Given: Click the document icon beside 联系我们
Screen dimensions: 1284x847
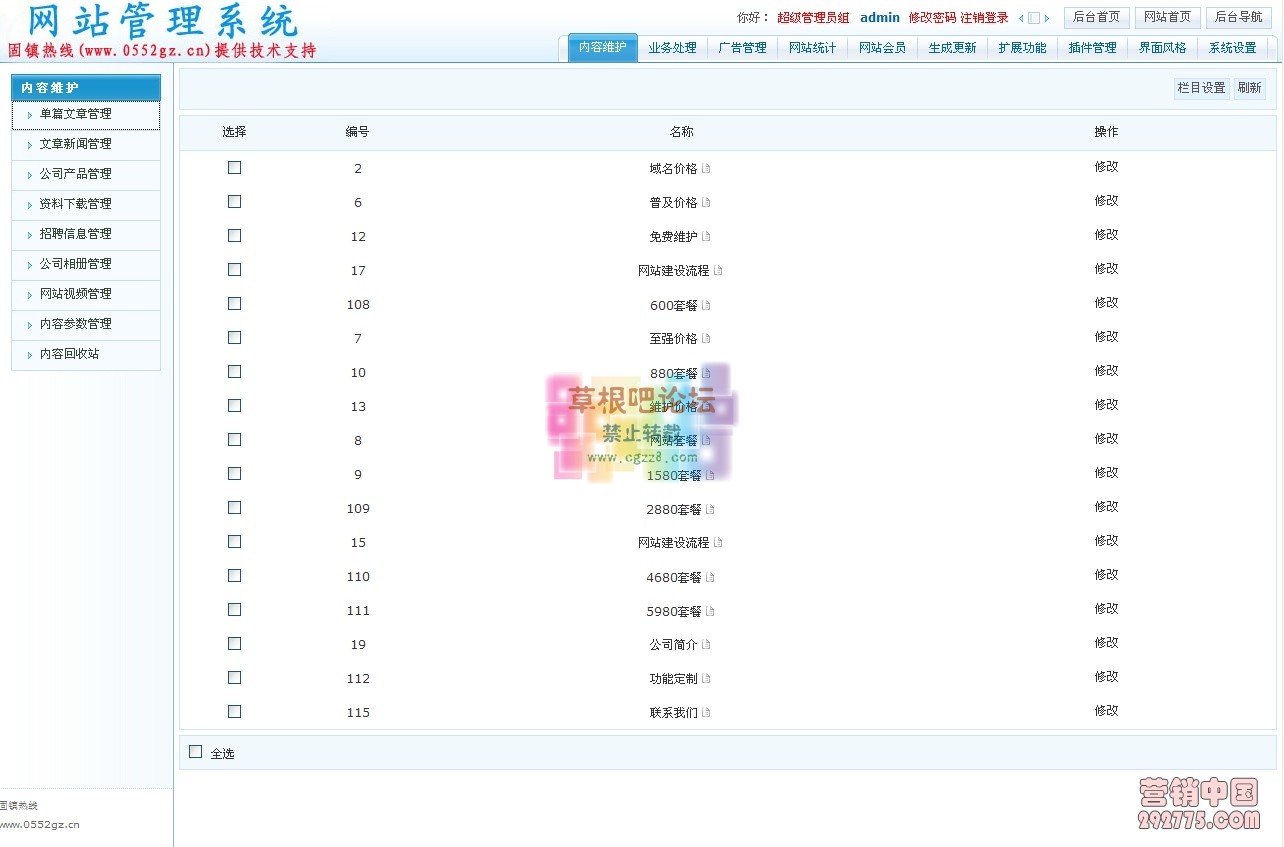Looking at the screenshot, I should point(706,713).
